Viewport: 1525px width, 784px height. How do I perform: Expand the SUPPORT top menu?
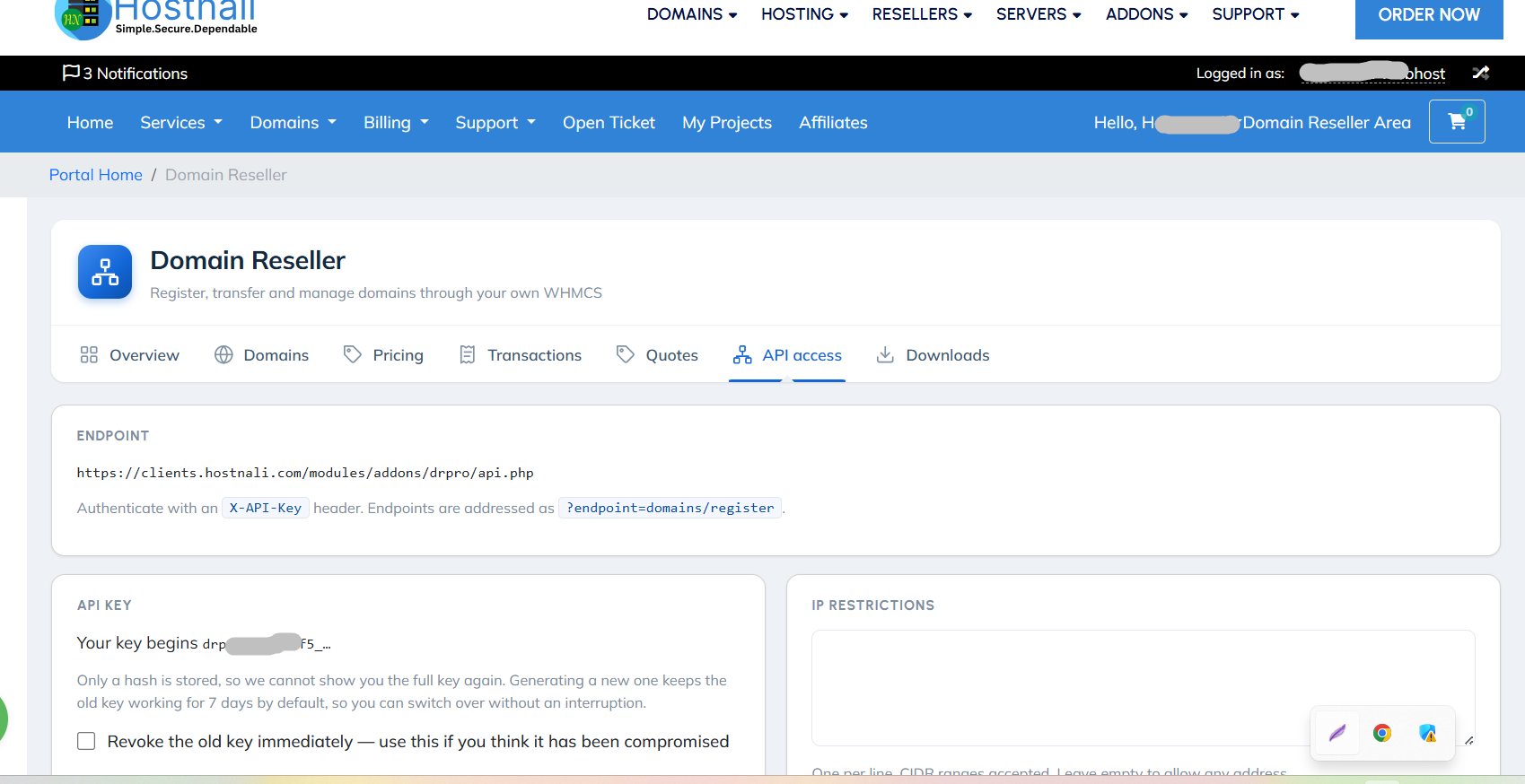pos(1256,14)
